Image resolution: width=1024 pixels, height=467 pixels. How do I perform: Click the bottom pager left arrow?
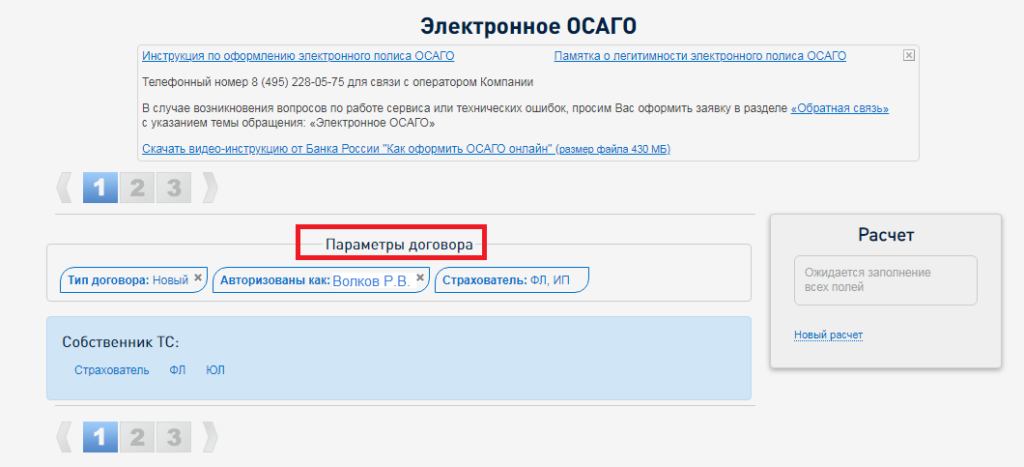[x=65, y=436]
